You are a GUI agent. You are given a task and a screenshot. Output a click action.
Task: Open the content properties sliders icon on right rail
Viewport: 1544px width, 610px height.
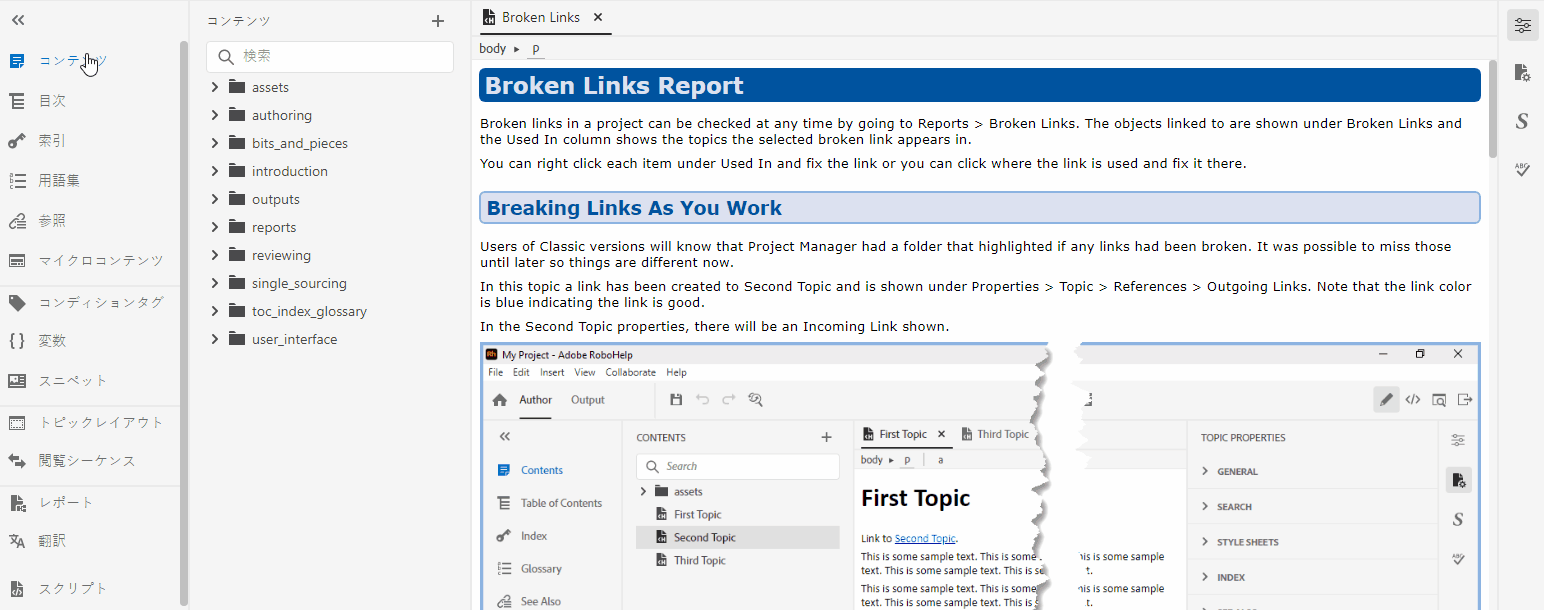(x=1522, y=26)
